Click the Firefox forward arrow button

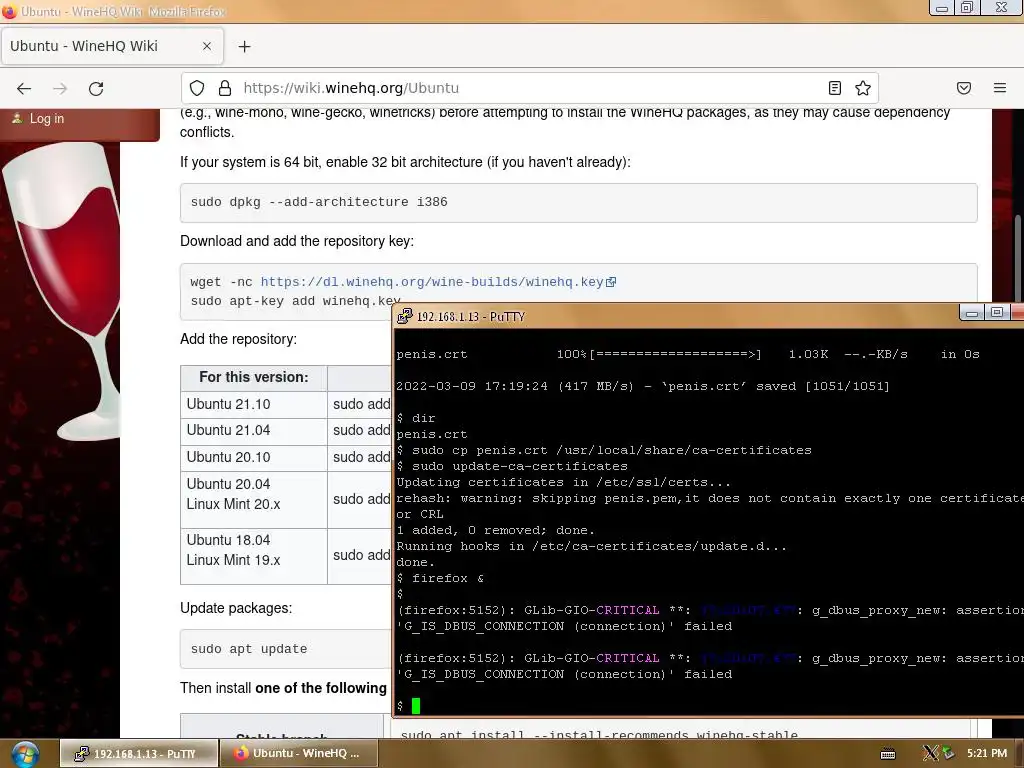[x=60, y=88]
